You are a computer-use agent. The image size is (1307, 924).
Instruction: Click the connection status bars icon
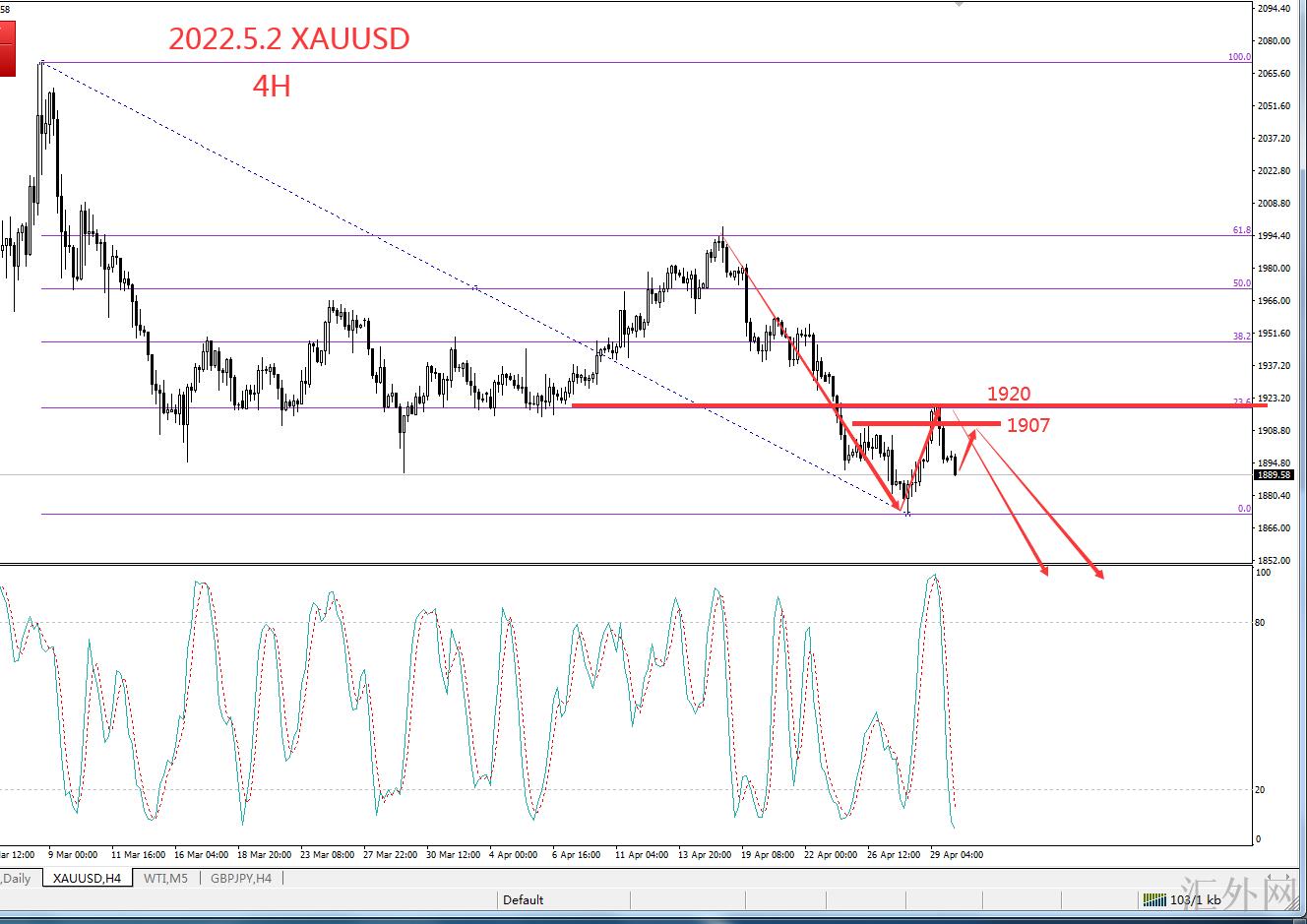(1154, 899)
